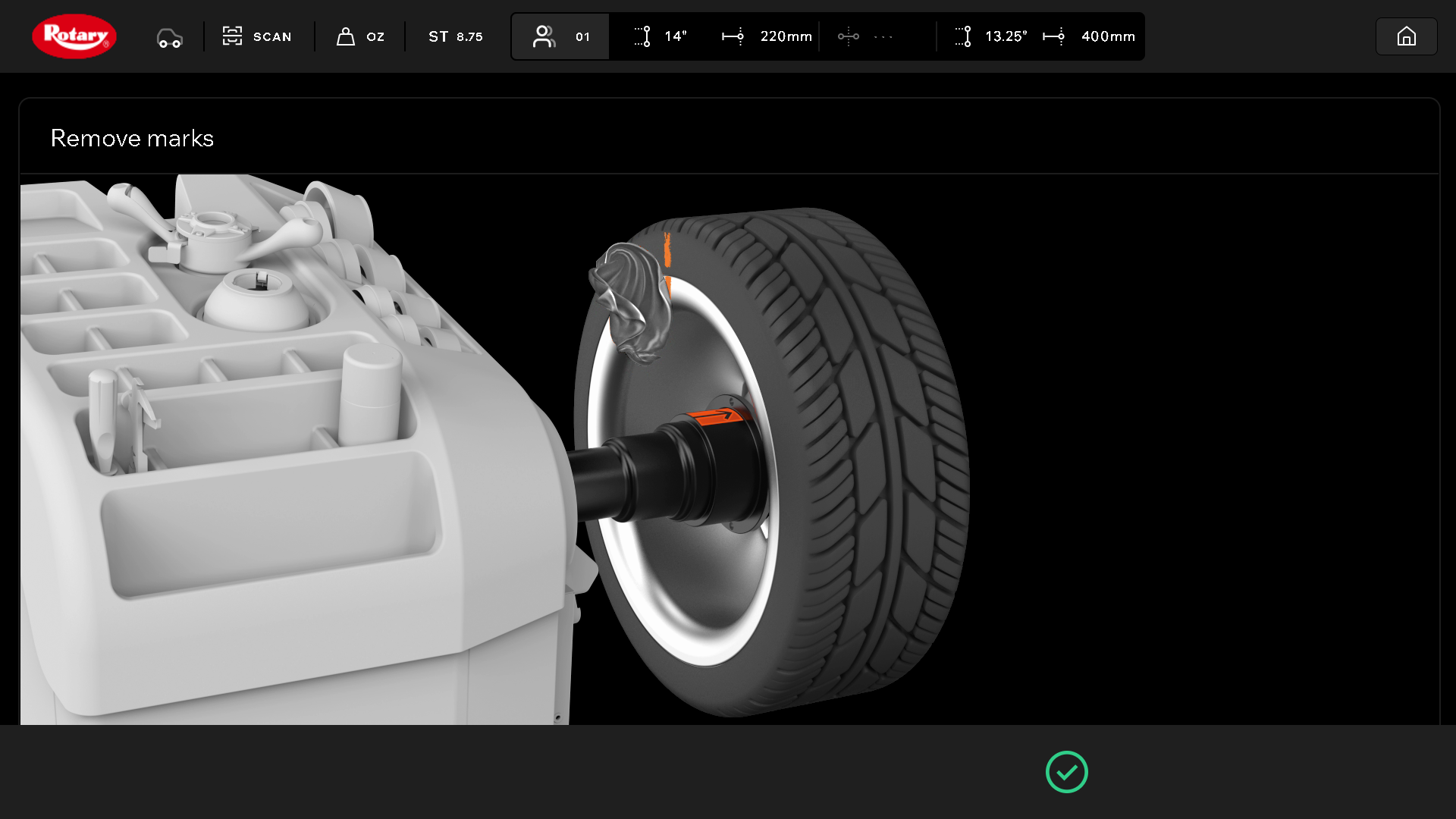Click the Rotary logo
Image resolution: width=1456 pixels, height=819 pixels.
(74, 36)
